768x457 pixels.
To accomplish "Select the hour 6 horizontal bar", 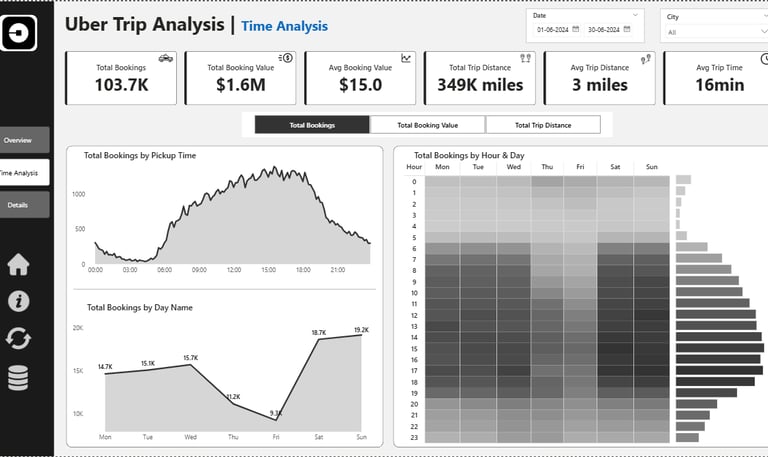I will (x=692, y=247).
